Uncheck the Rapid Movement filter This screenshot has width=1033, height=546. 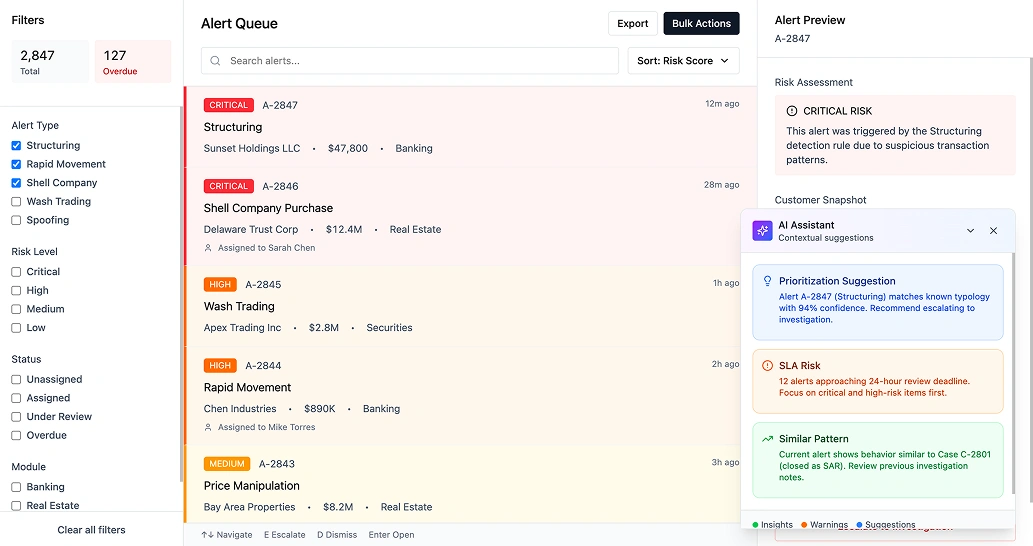tap(16, 164)
